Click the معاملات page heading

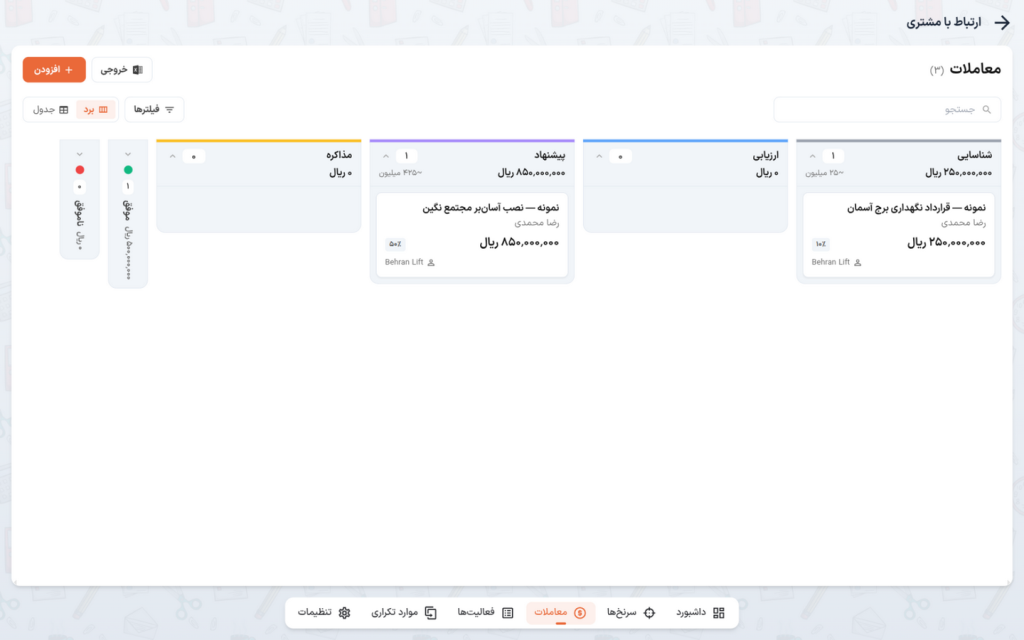(x=975, y=69)
